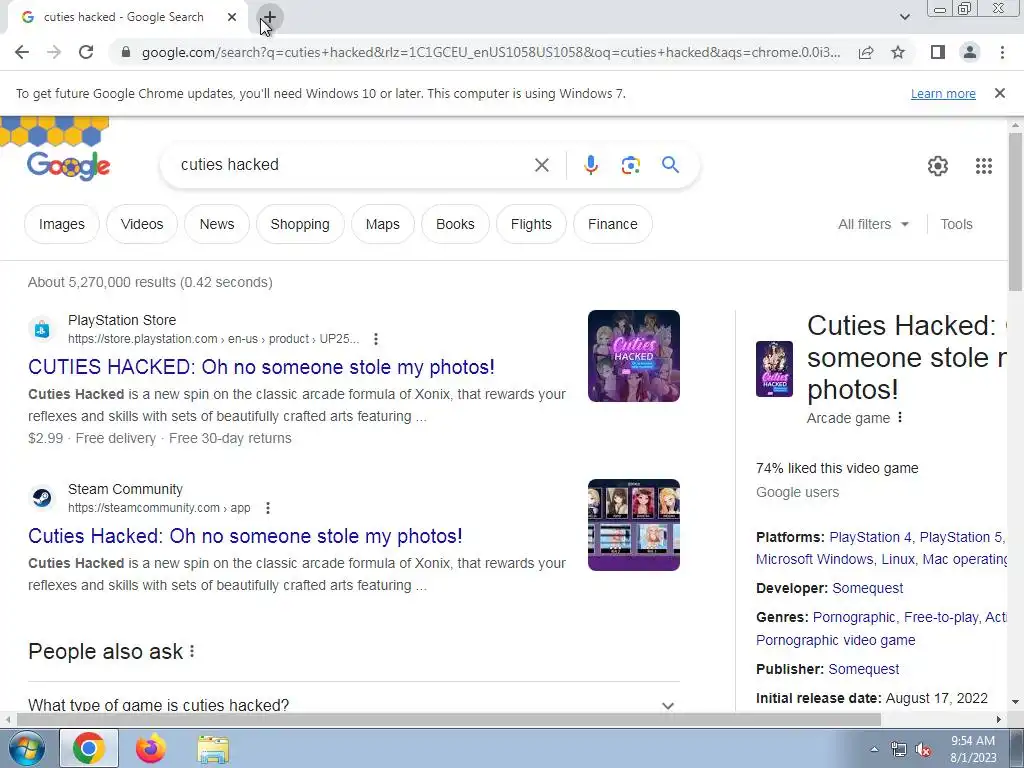Open the Tools search options
Image resolution: width=1024 pixels, height=768 pixels.
[956, 224]
